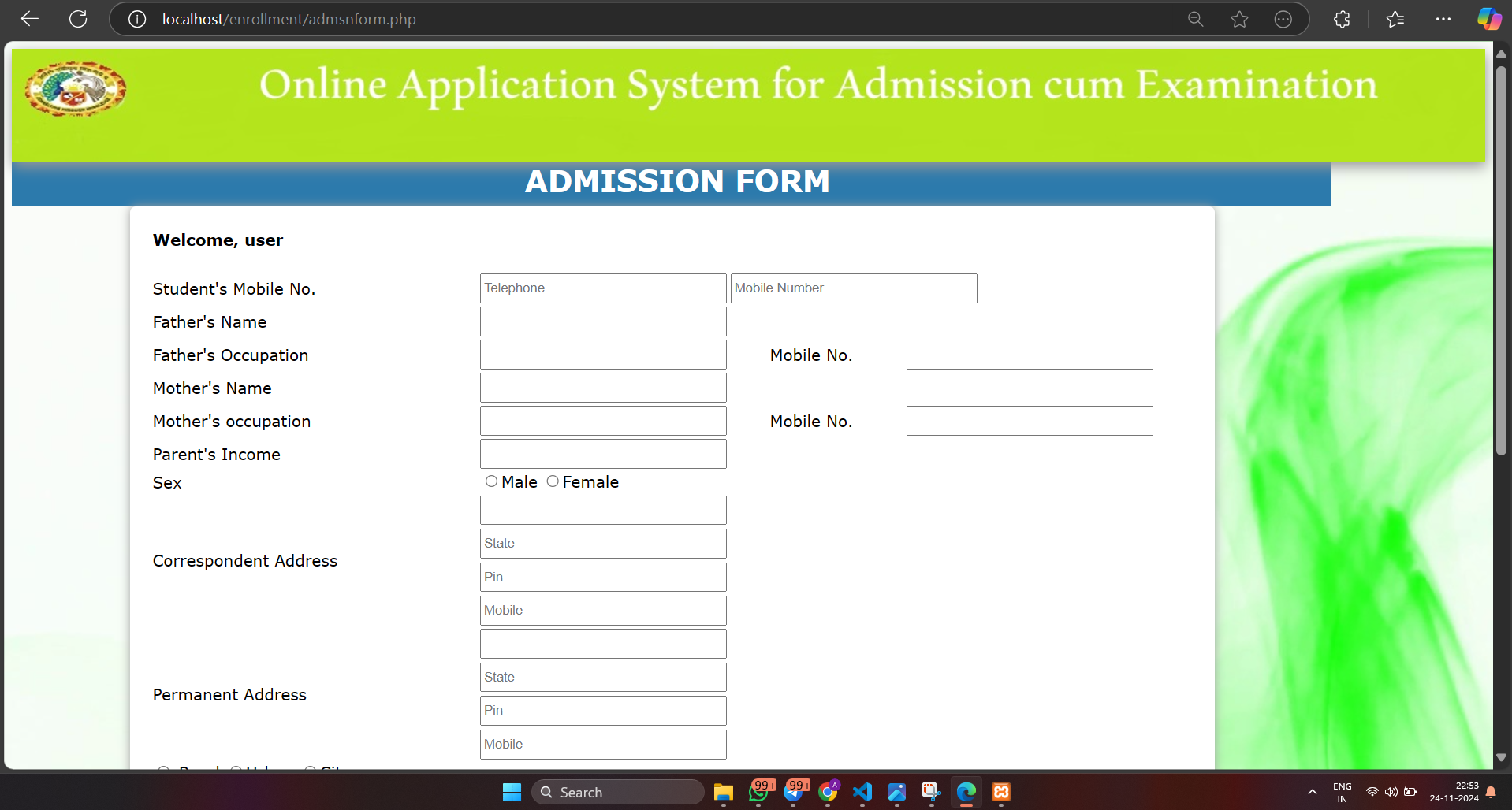Refresh the admission form page
Screen dimensions: 1512x810
(78, 19)
